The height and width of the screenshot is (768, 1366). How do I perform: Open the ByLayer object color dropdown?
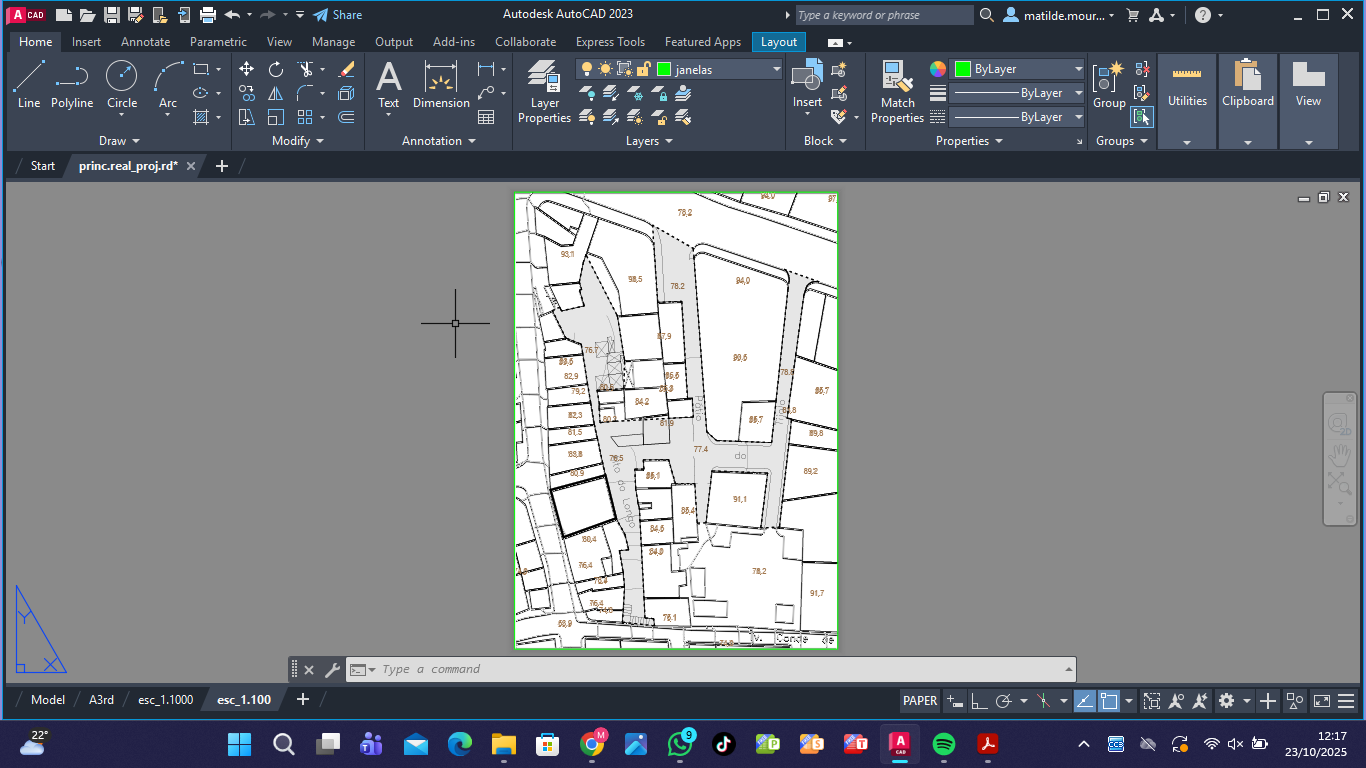(x=1078, y=69)
